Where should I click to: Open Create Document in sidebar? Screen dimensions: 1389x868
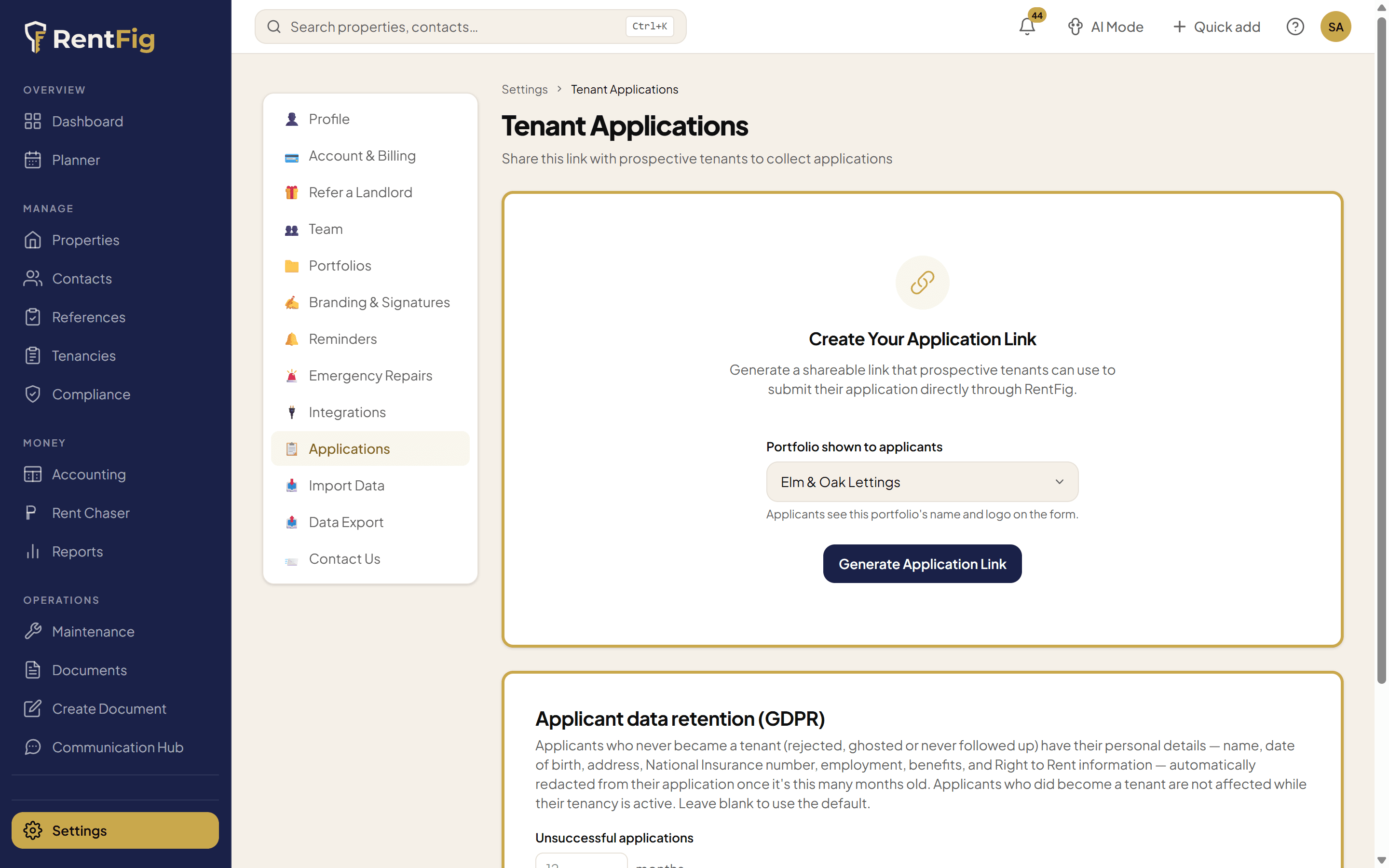click(x=115, y=708)
